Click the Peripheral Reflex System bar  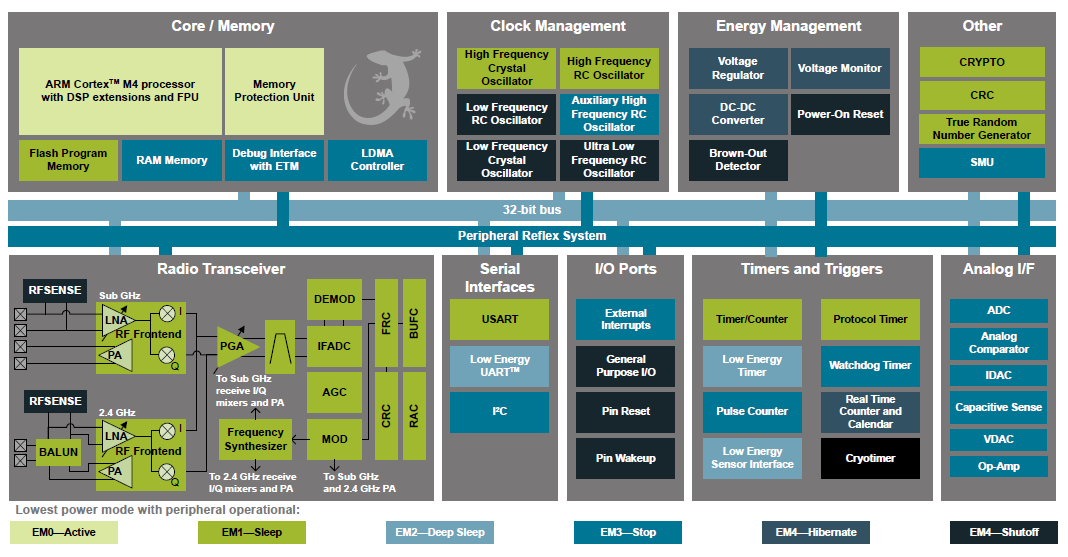tap(532, 236)
